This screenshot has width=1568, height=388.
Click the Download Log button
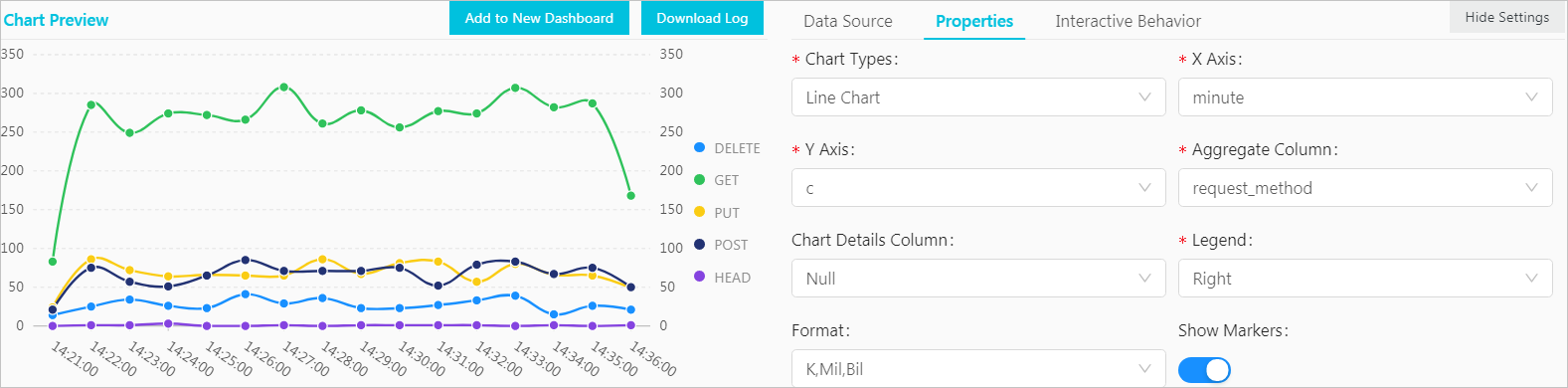(702, 18)
